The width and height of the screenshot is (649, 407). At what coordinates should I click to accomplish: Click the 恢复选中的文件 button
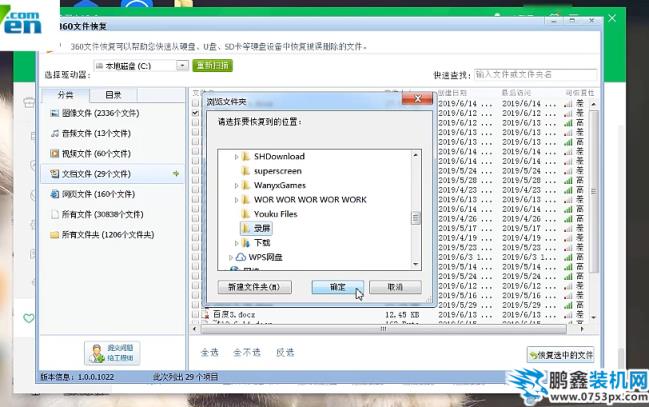coord(561,355)
